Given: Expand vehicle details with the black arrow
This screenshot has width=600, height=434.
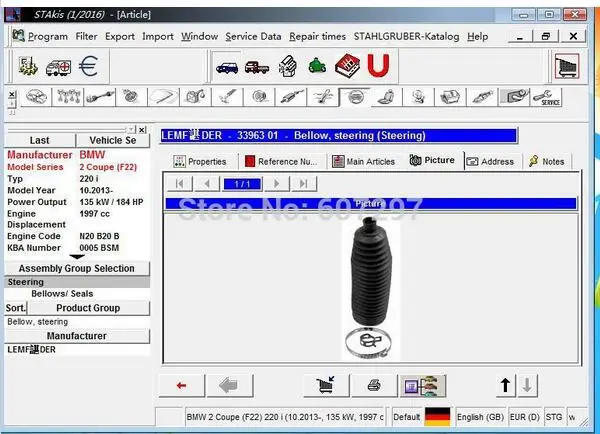Looking at the screenshot, I should click(x=77, y=257).
